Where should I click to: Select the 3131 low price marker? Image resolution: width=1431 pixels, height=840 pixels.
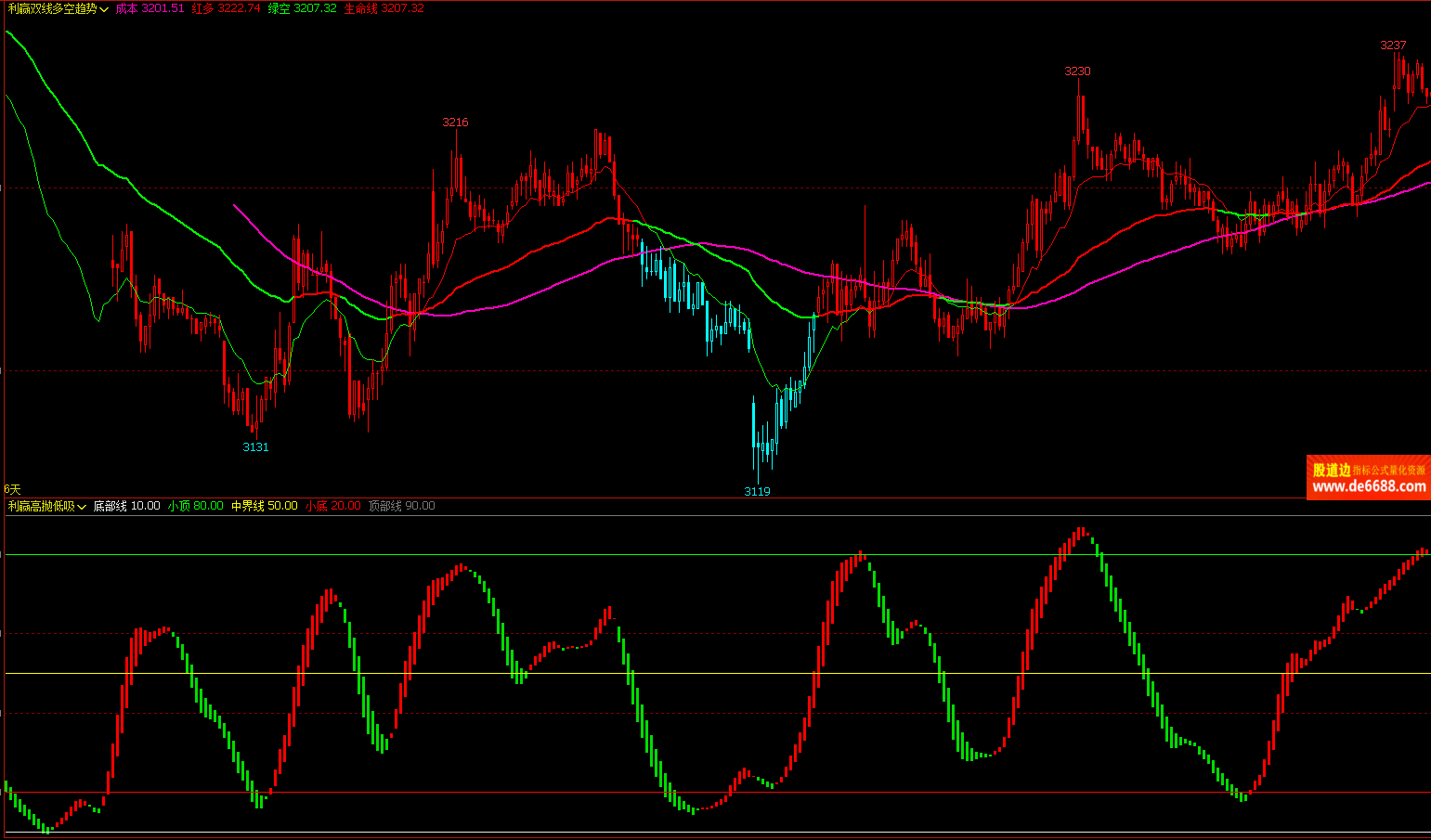click(x=255, y=446)
